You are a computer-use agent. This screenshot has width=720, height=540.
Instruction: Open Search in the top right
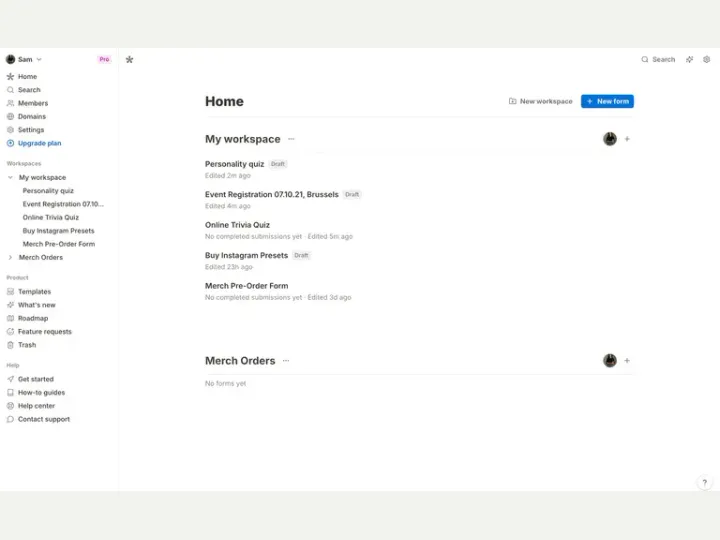click(x=658, y=59)
